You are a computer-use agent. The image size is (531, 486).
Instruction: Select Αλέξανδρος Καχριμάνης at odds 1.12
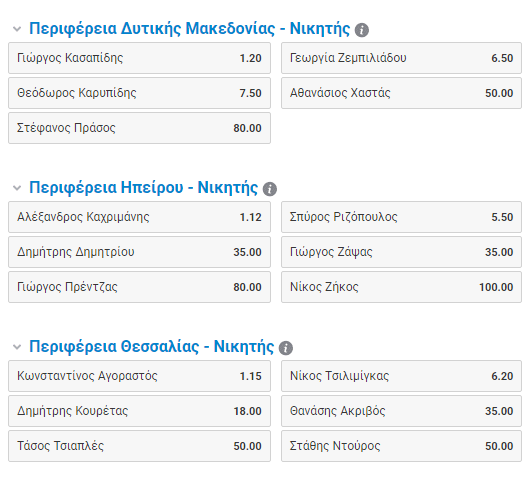click(x=140, y=217)
